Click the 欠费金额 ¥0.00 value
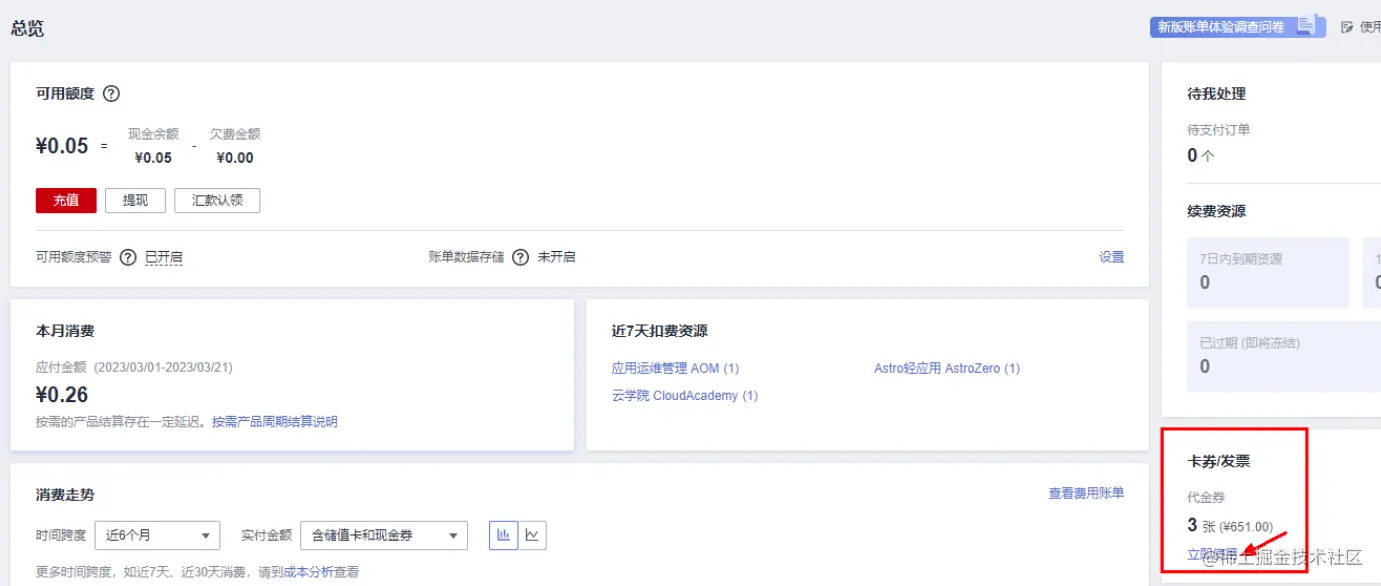The height and width of the screenshot is (586, 1381). pyautogui.click(x=235, y=158)
